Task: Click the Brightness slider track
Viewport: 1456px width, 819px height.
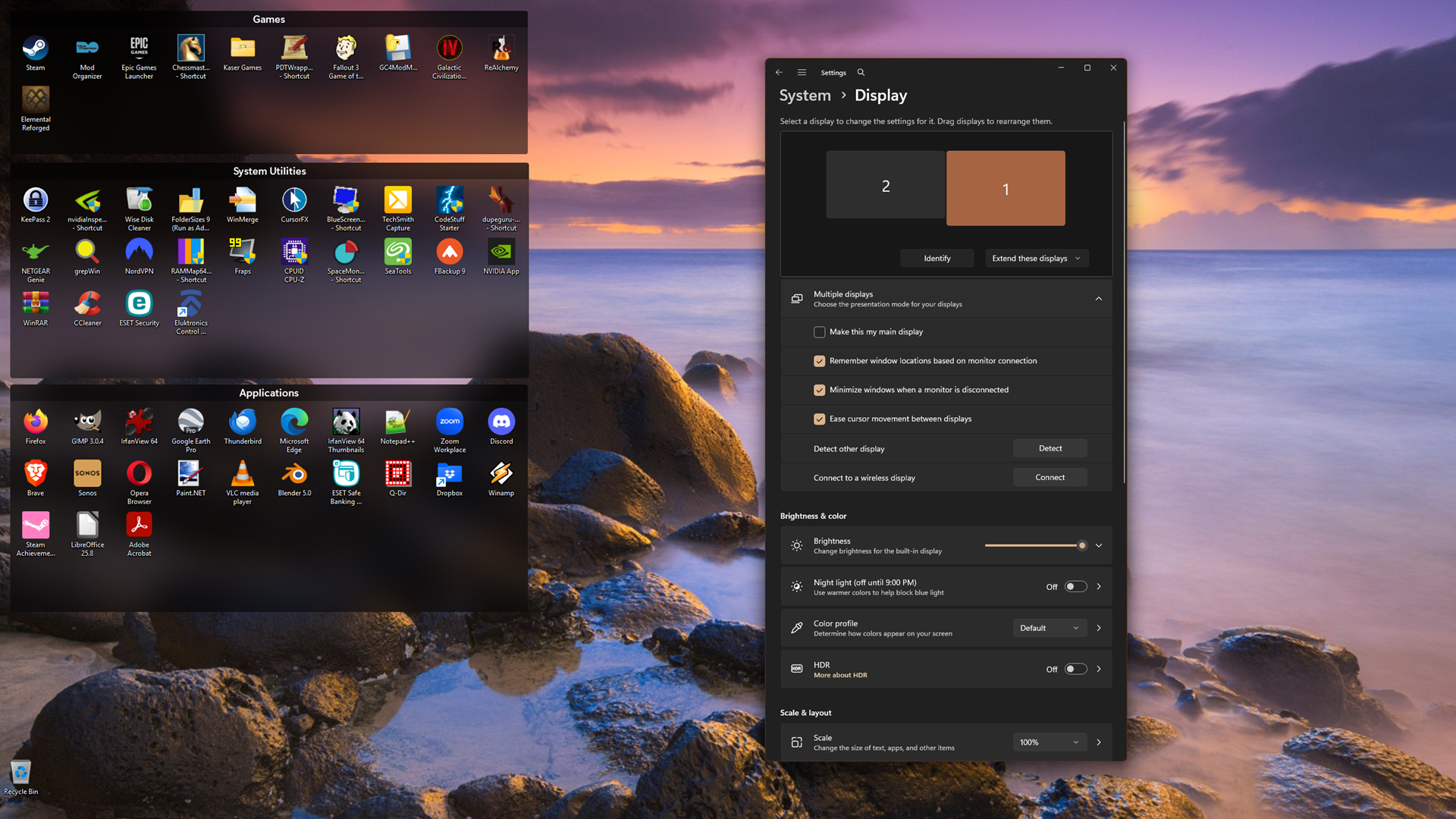Action: pyautogui.click(x=1031, y=546)
